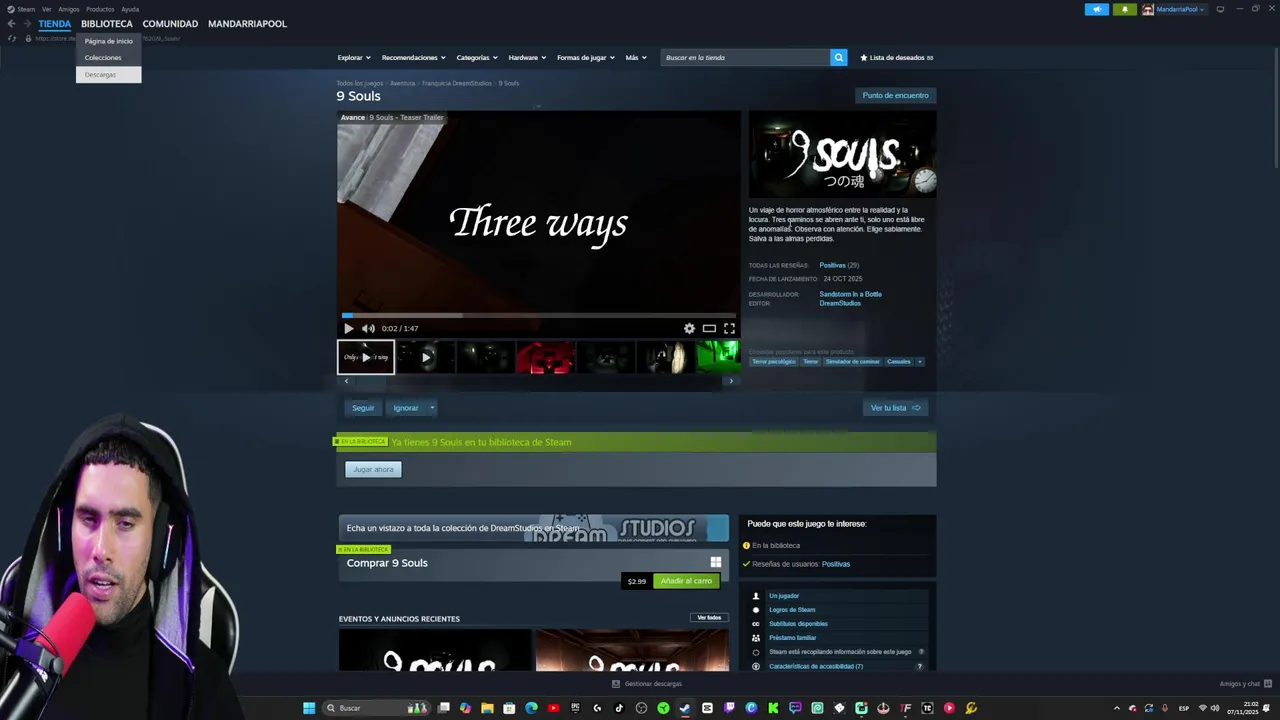
Task: Select the 'Simulador de caminar' tag
Action: point(853,361)
